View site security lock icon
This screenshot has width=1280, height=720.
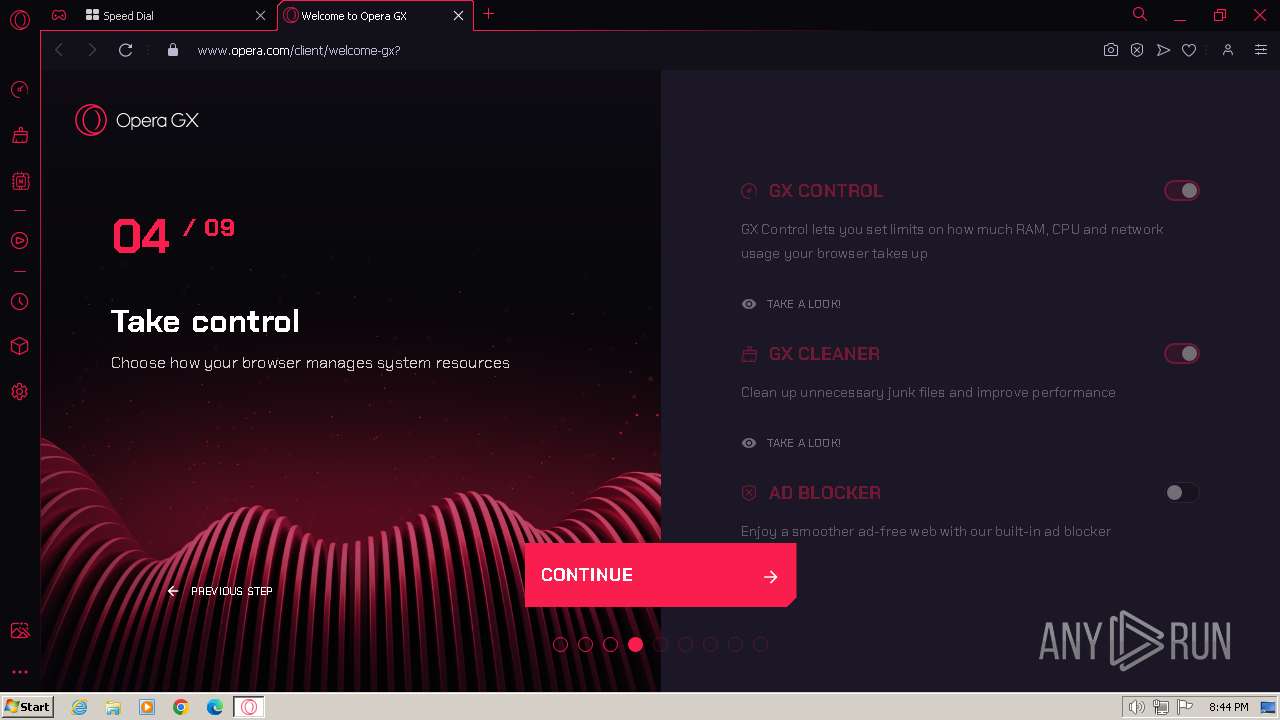[x=173, y=50]
